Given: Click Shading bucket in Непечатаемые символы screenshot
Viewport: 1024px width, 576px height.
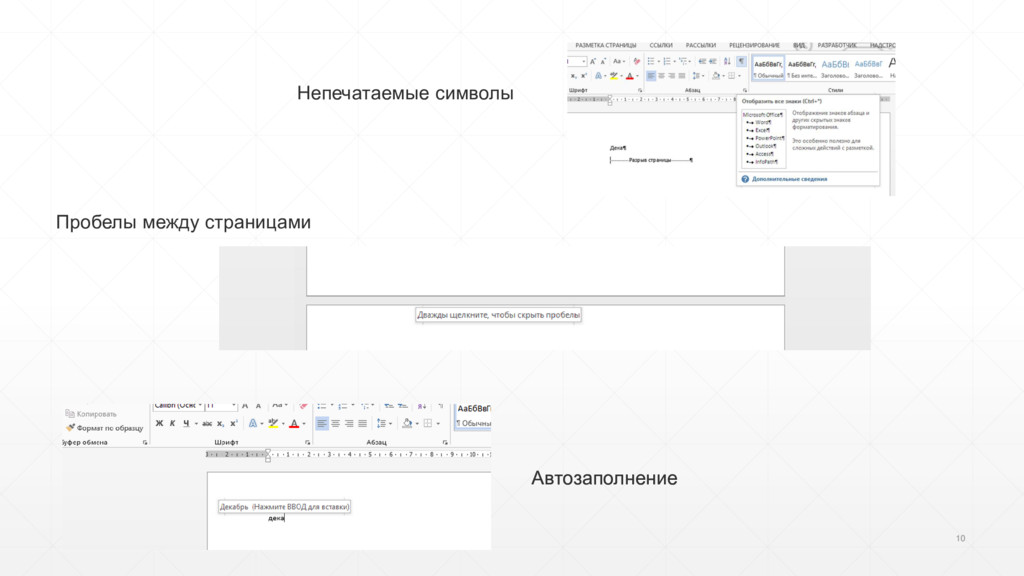Looking at the screenshot, I should click(x=716, y=76).
